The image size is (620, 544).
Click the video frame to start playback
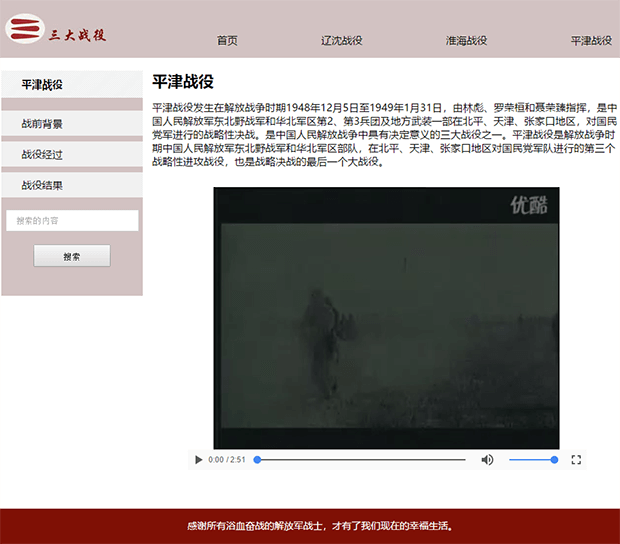point(386,320)
